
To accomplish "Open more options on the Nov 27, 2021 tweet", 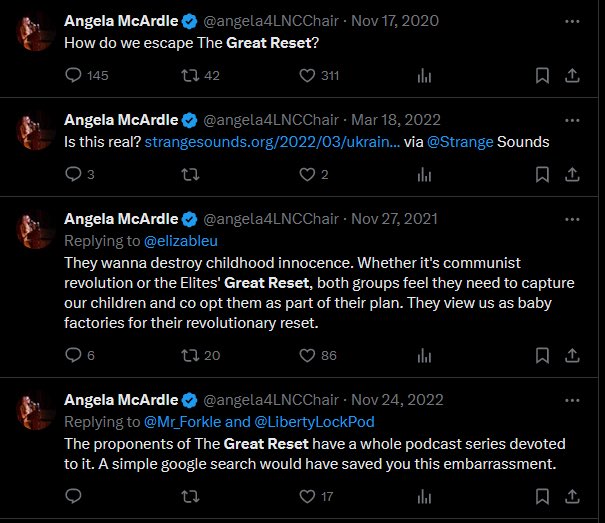I will [x=572, y=220].
